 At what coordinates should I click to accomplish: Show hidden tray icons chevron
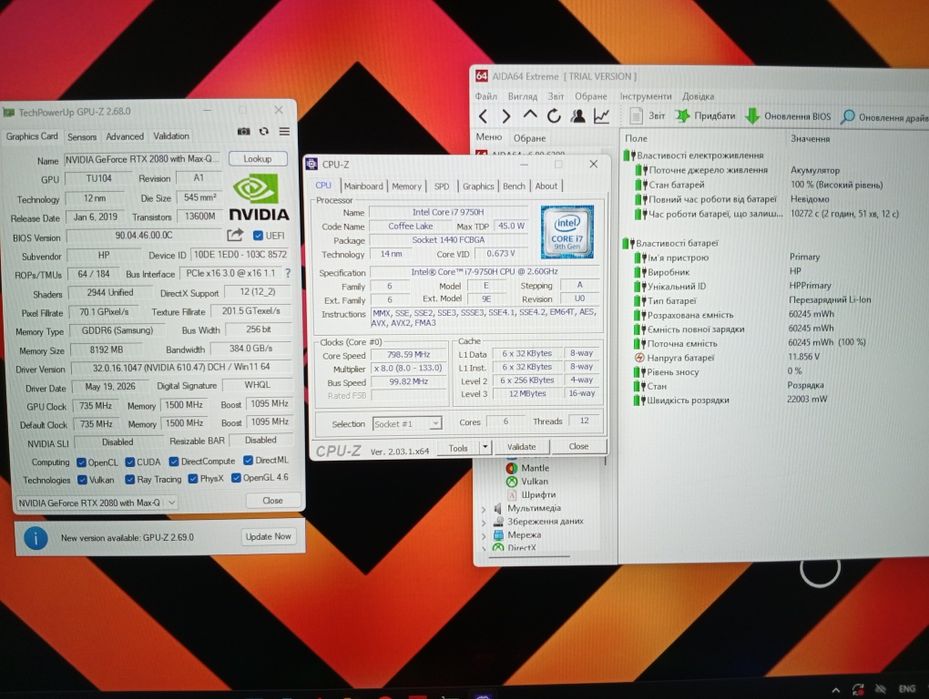tap(835, 690)
